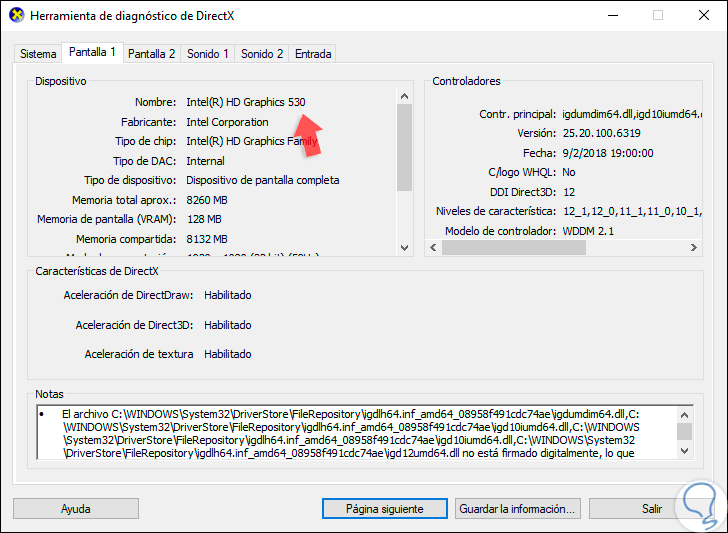Screen dimensions: 728x533
Task: Click the name value Intel(R) HD Graphics 530
Action: [x=246, y=102]
